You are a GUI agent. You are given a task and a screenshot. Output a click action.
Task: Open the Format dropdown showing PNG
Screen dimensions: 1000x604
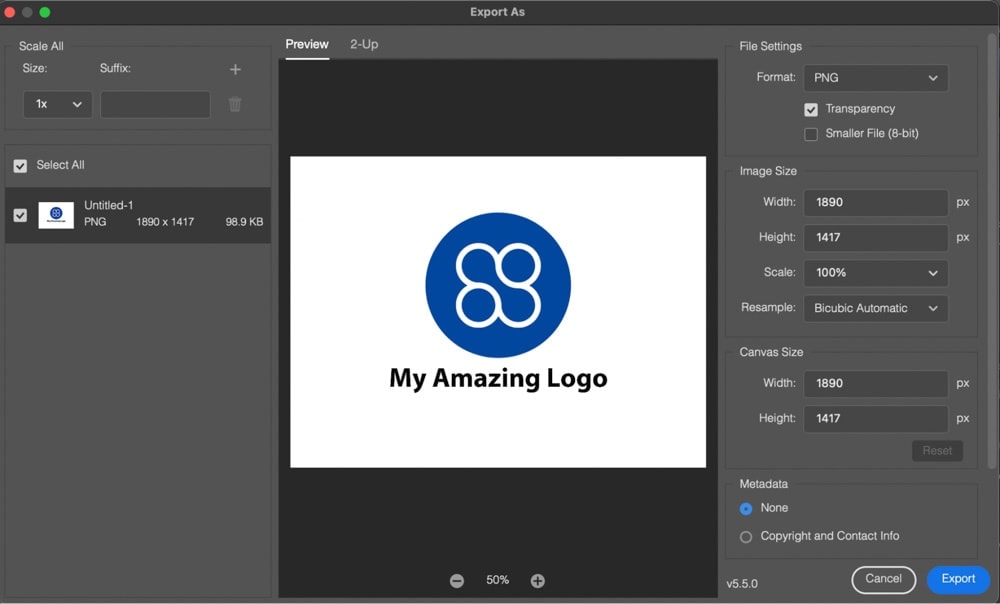[876, 78]
